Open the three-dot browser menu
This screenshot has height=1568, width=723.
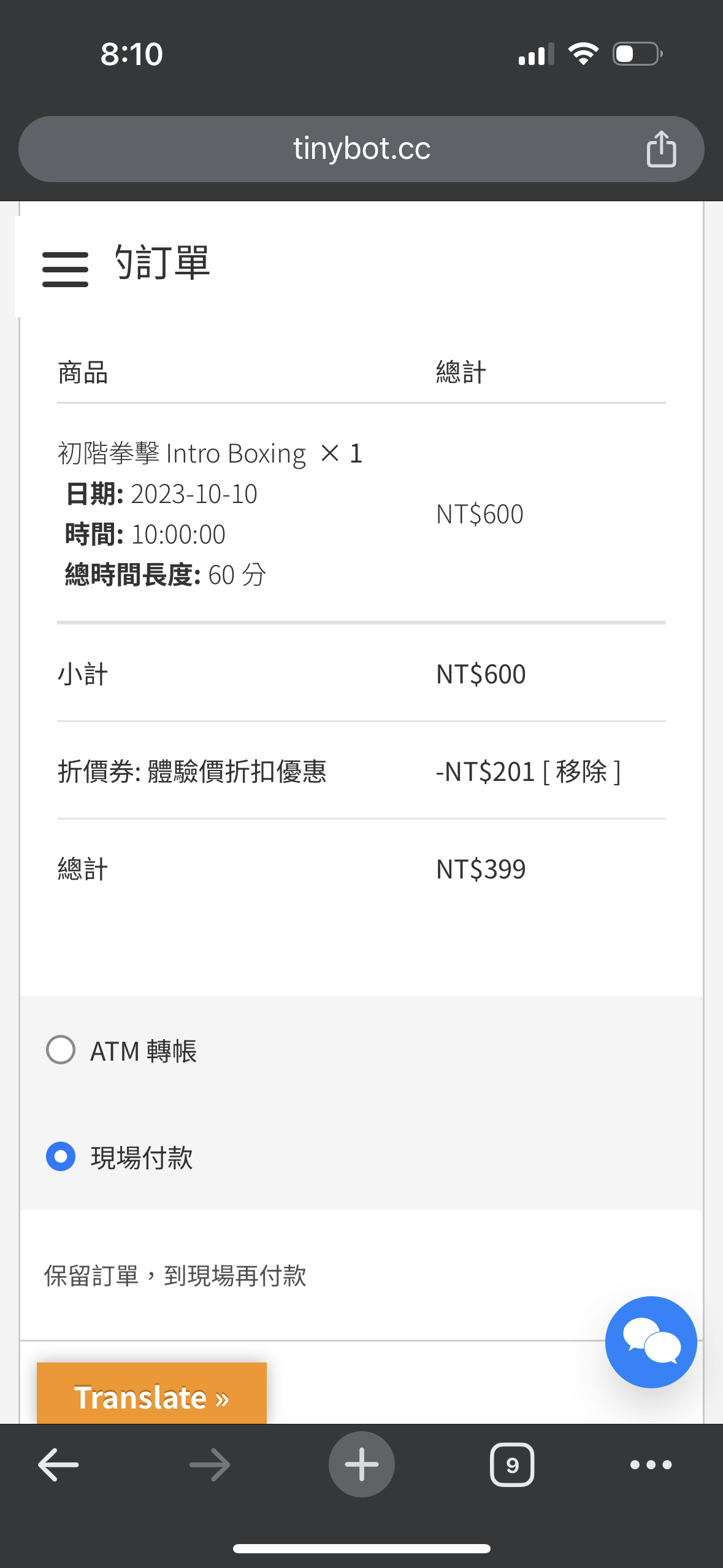[x=651, y=1464]
